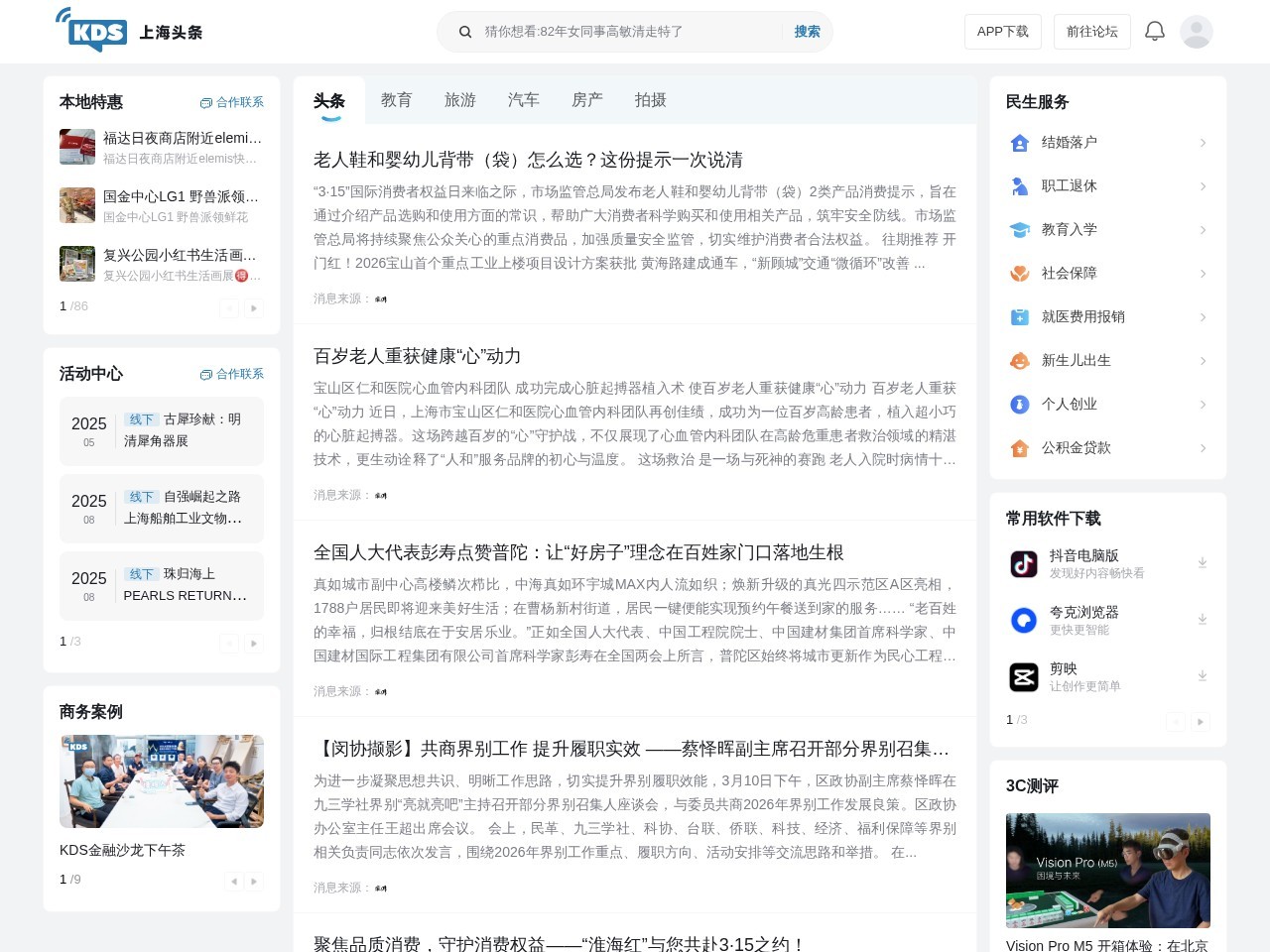Click the KDS logo in header
The width and height of the screenshot is (1270, 952).
[92, 31]
